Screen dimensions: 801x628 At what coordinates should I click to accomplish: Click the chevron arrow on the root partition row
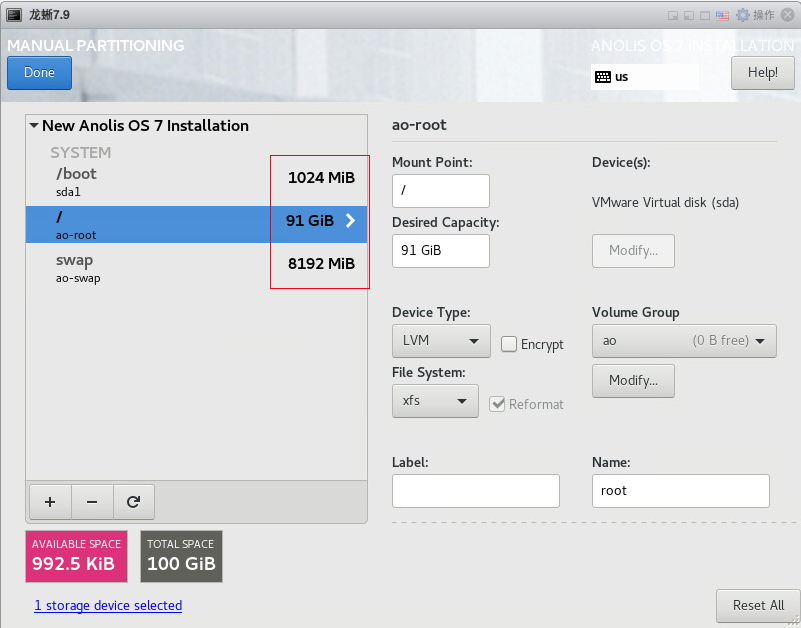click(x=350, y=220)
